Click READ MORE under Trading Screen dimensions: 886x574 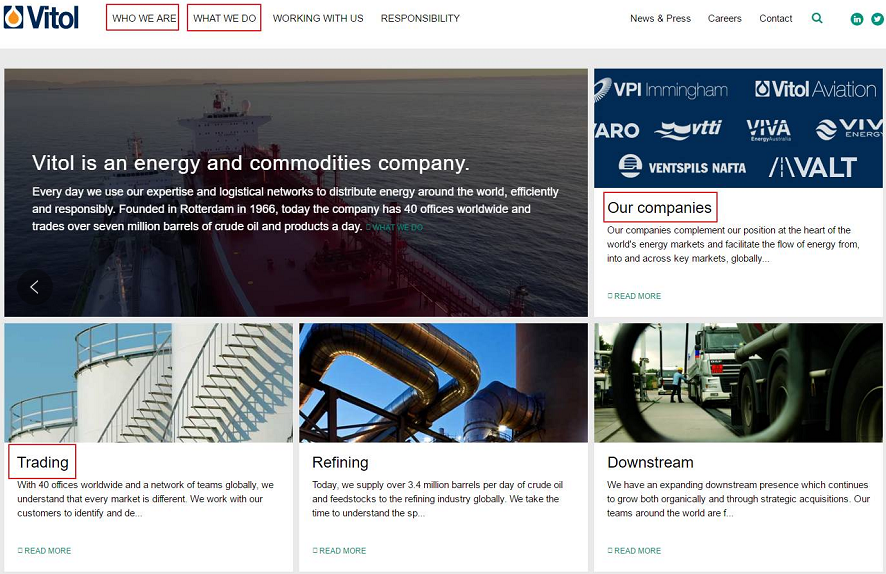44,551
